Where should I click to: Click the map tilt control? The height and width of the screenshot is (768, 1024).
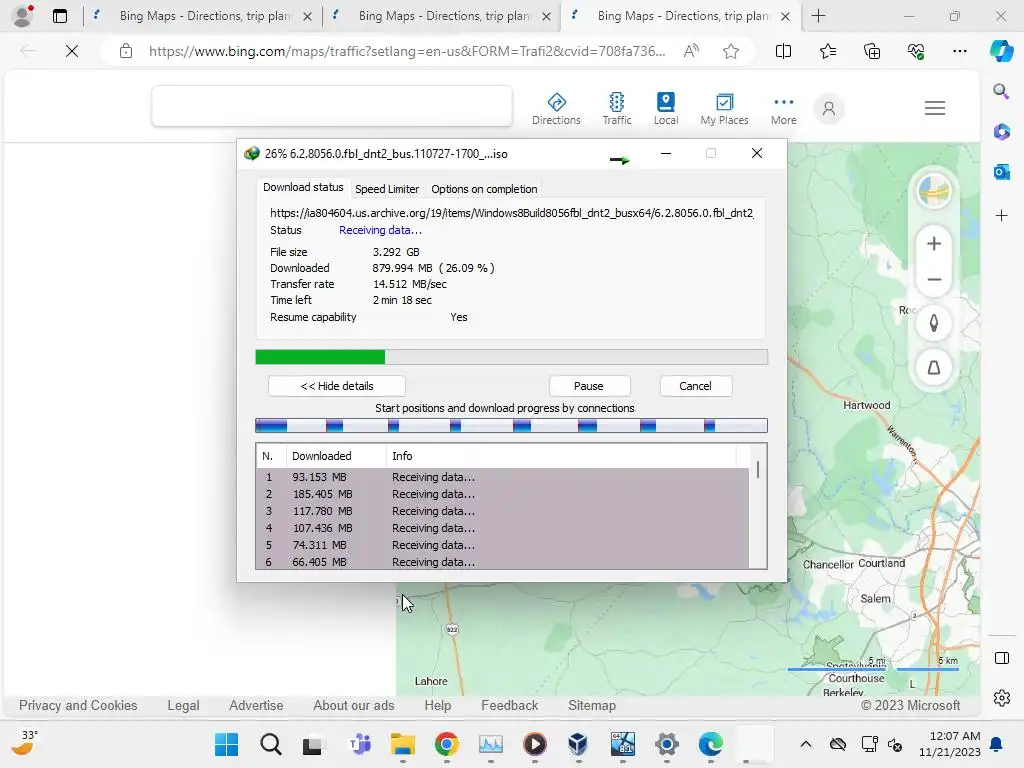(934, 368)
